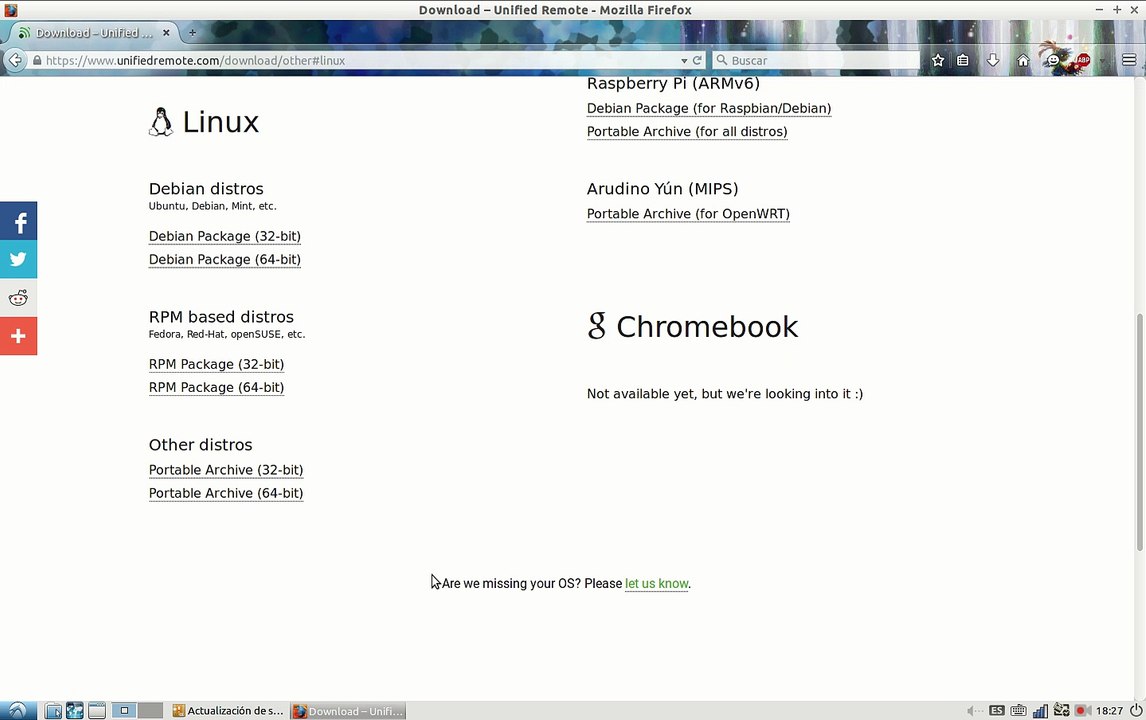Share page via Twitter sidebar icon

coord(18,259)
